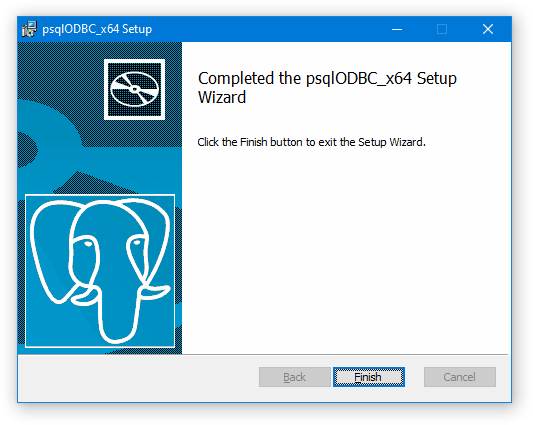This screenshot has width=533, height=425.
Task: Click the Finish instruction text
Action: click(x=311, y=142)
